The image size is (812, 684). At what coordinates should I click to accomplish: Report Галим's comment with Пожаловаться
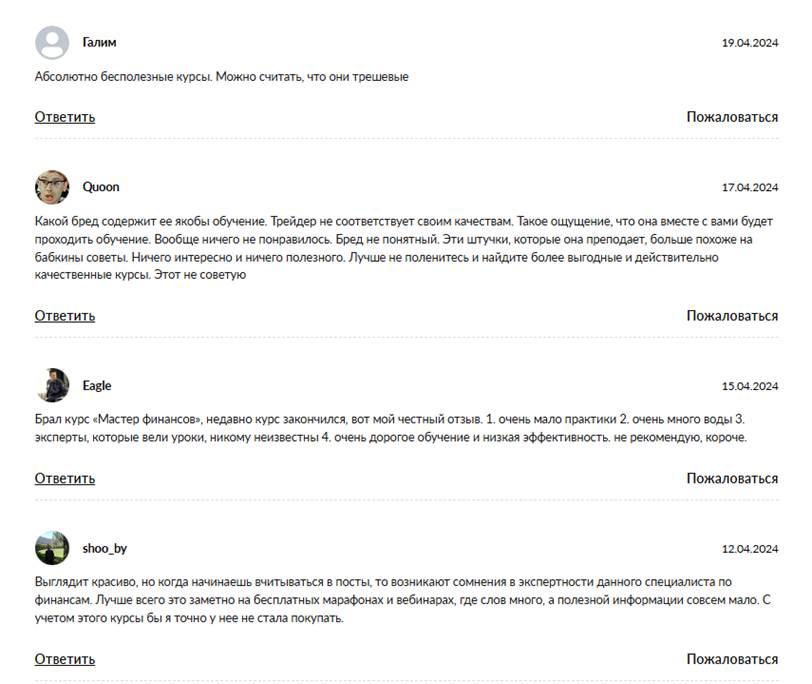(732, 117)
